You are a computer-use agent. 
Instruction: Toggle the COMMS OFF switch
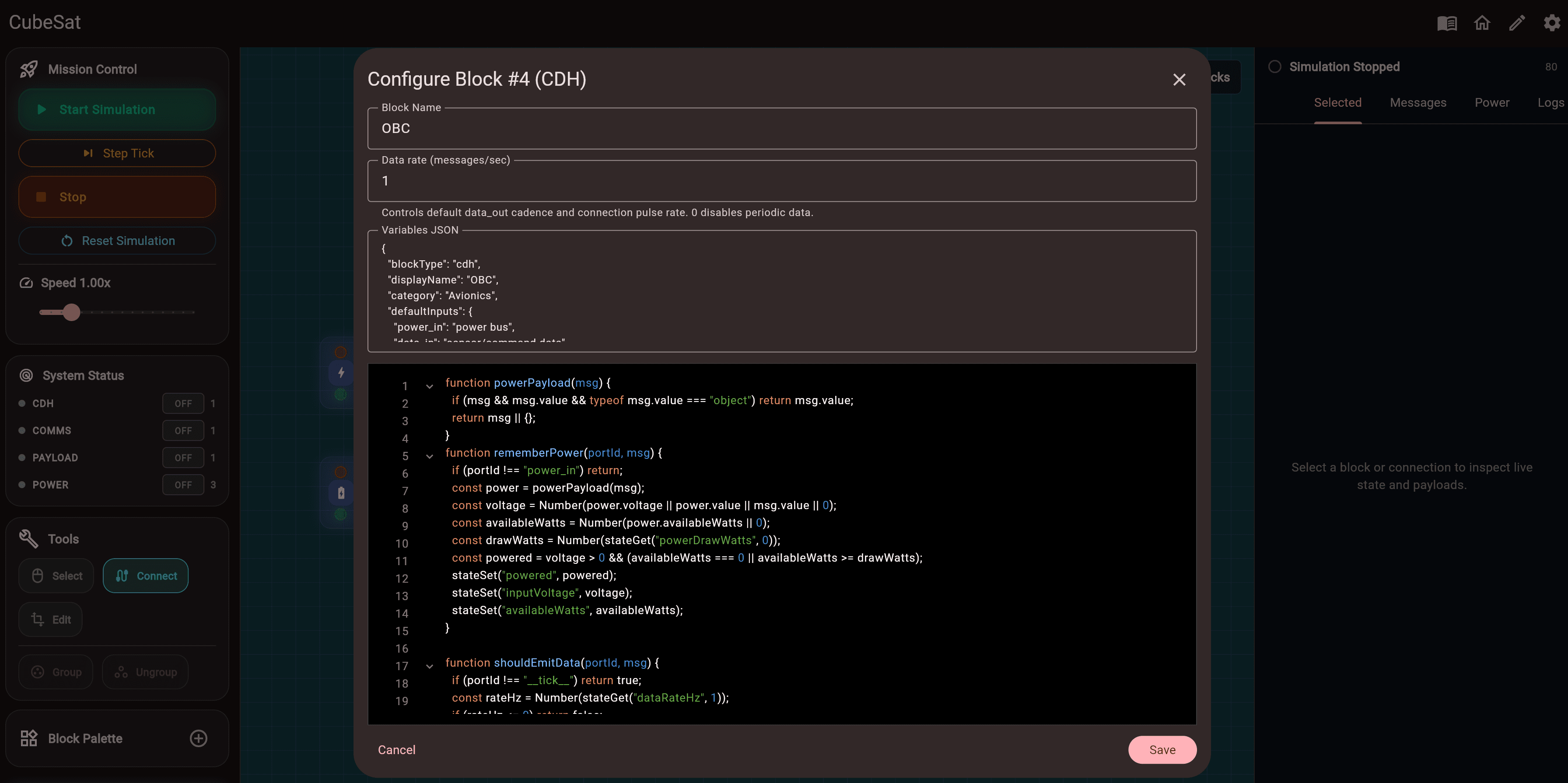click(183, 431)
